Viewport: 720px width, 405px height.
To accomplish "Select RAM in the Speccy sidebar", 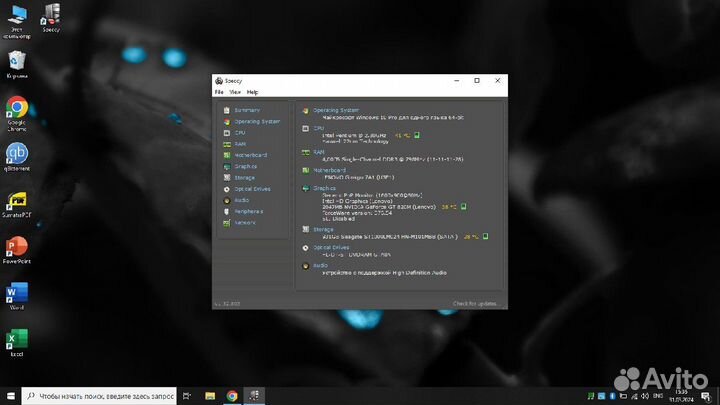I will 240,144.
